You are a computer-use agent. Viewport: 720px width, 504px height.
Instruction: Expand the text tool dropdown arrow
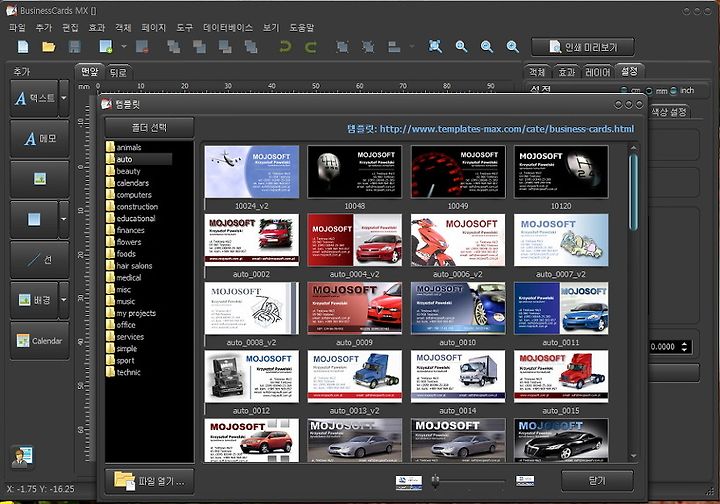pyautogui.click(x=64, y=98)
